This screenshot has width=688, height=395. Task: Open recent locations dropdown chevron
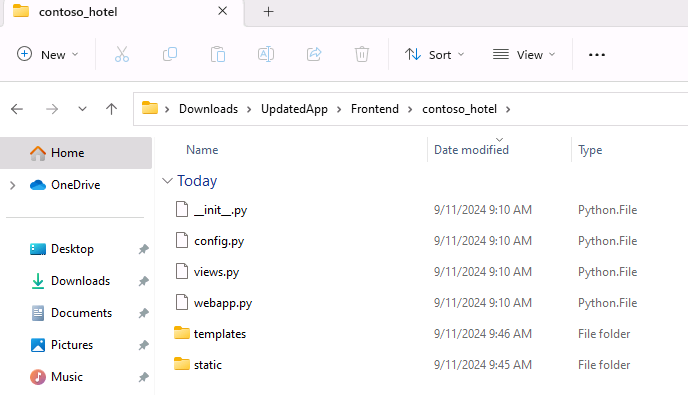(x=82, y=109)
